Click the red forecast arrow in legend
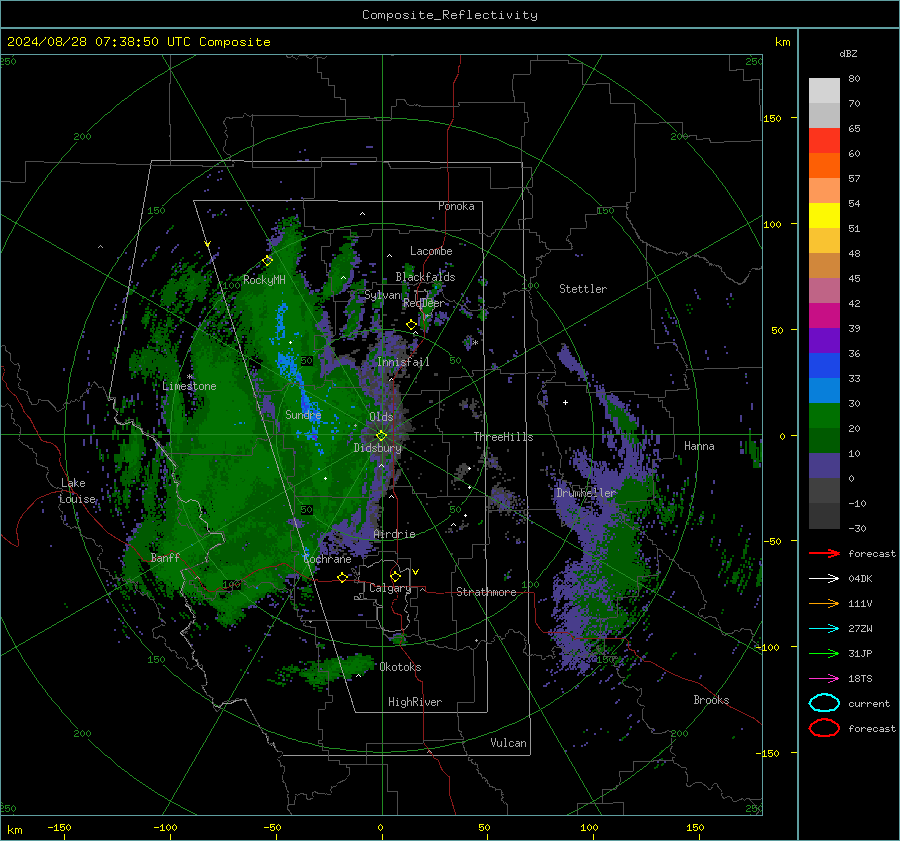 pyautogui.click(x=824, y=553)
